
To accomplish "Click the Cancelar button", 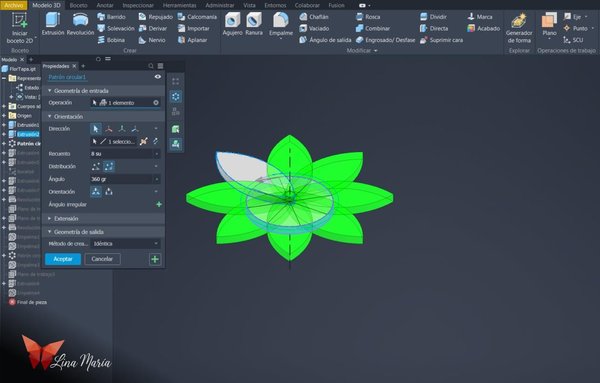I will (x=102, y=259).
